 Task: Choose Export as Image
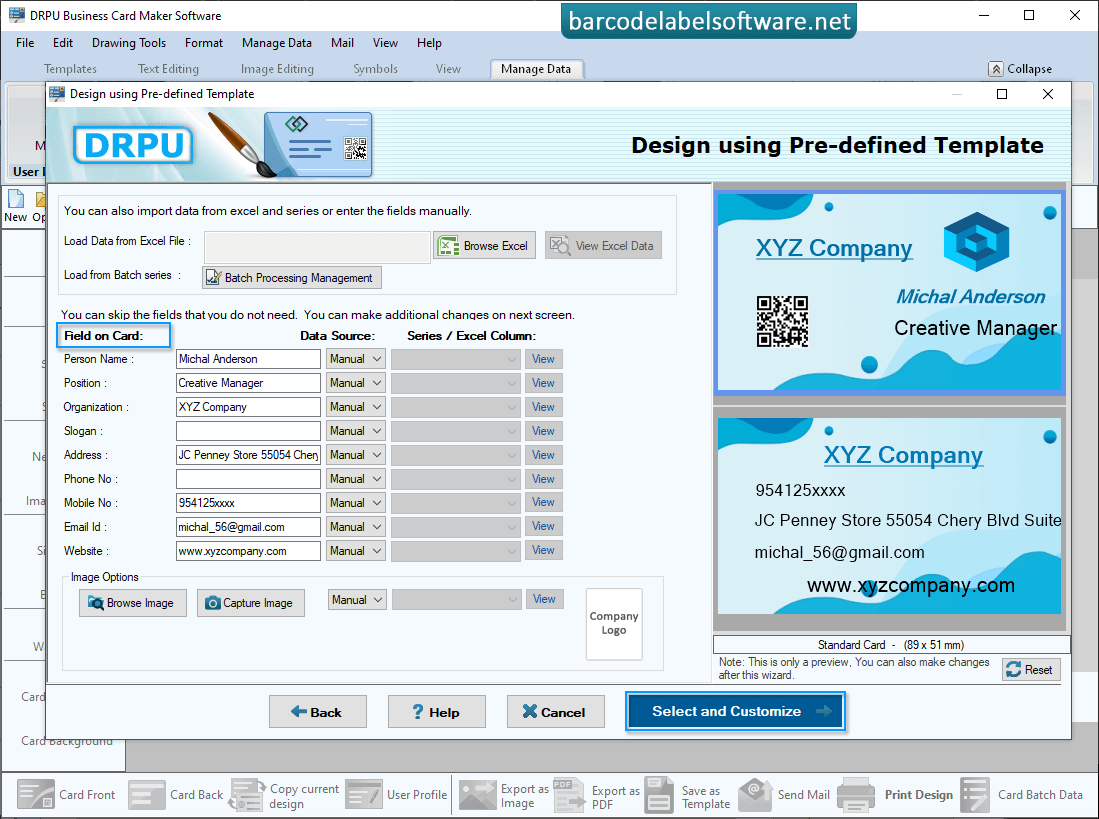pyautogui.click(x=505, y=795)
